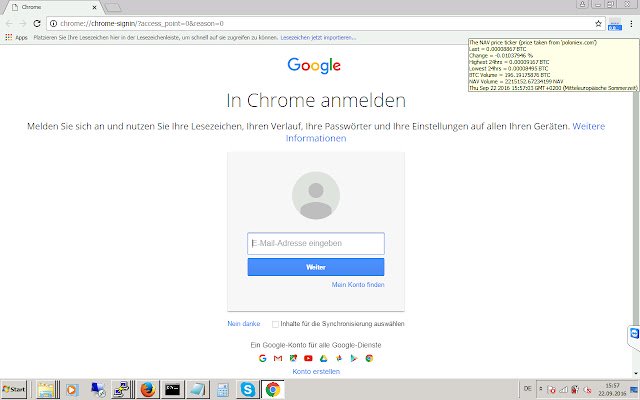Select the Chrome tab
This screenshot has width=640, height=400.
[x=53, y=7]
